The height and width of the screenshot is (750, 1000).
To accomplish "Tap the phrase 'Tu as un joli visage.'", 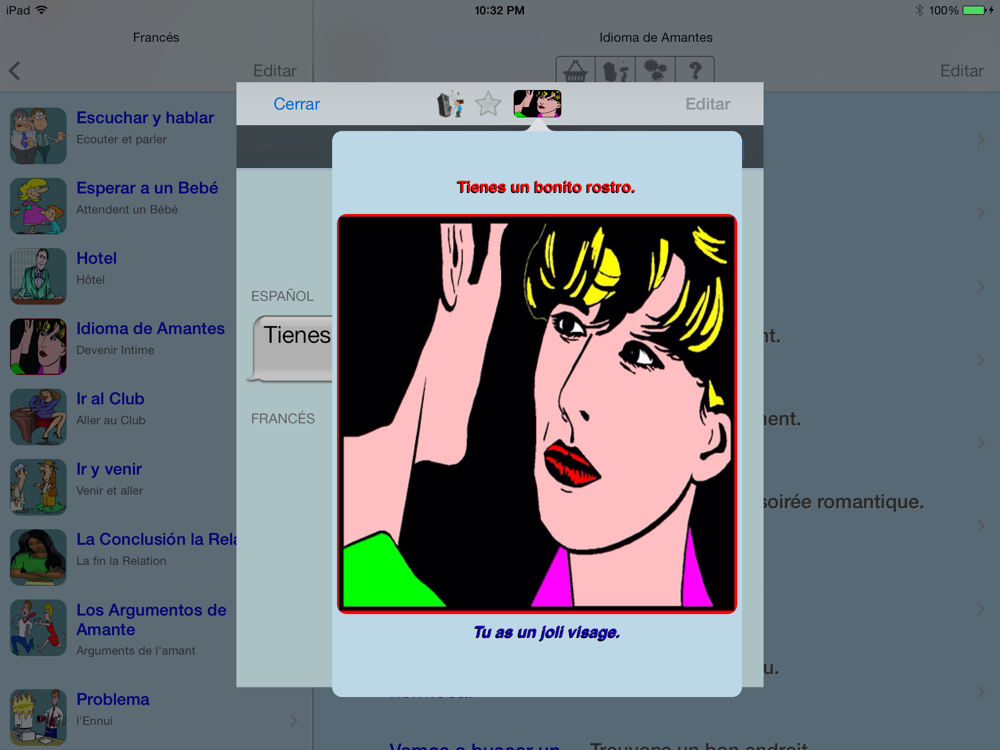I will (x=547, y=633).
